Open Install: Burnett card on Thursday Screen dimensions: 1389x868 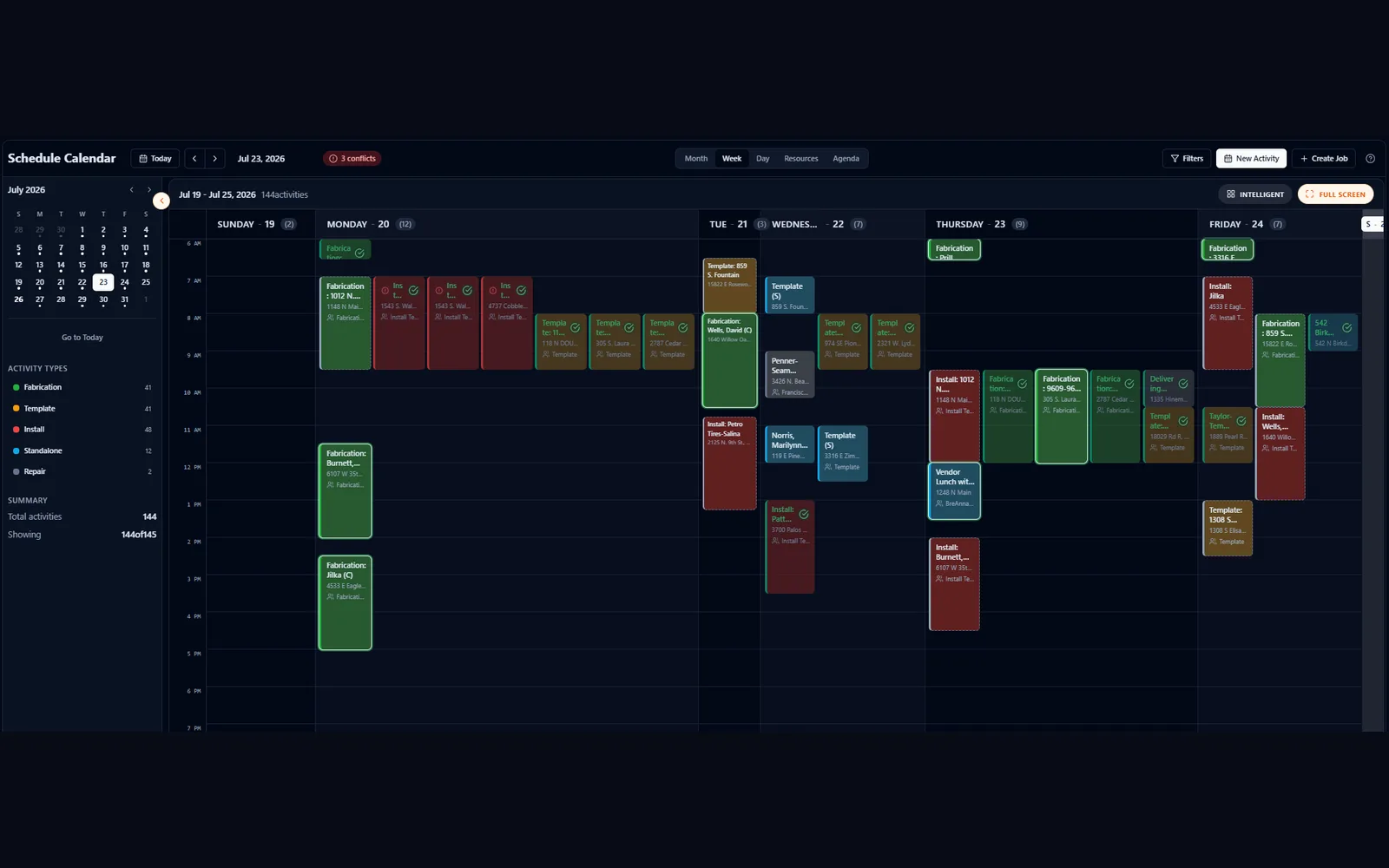point(954,584)
